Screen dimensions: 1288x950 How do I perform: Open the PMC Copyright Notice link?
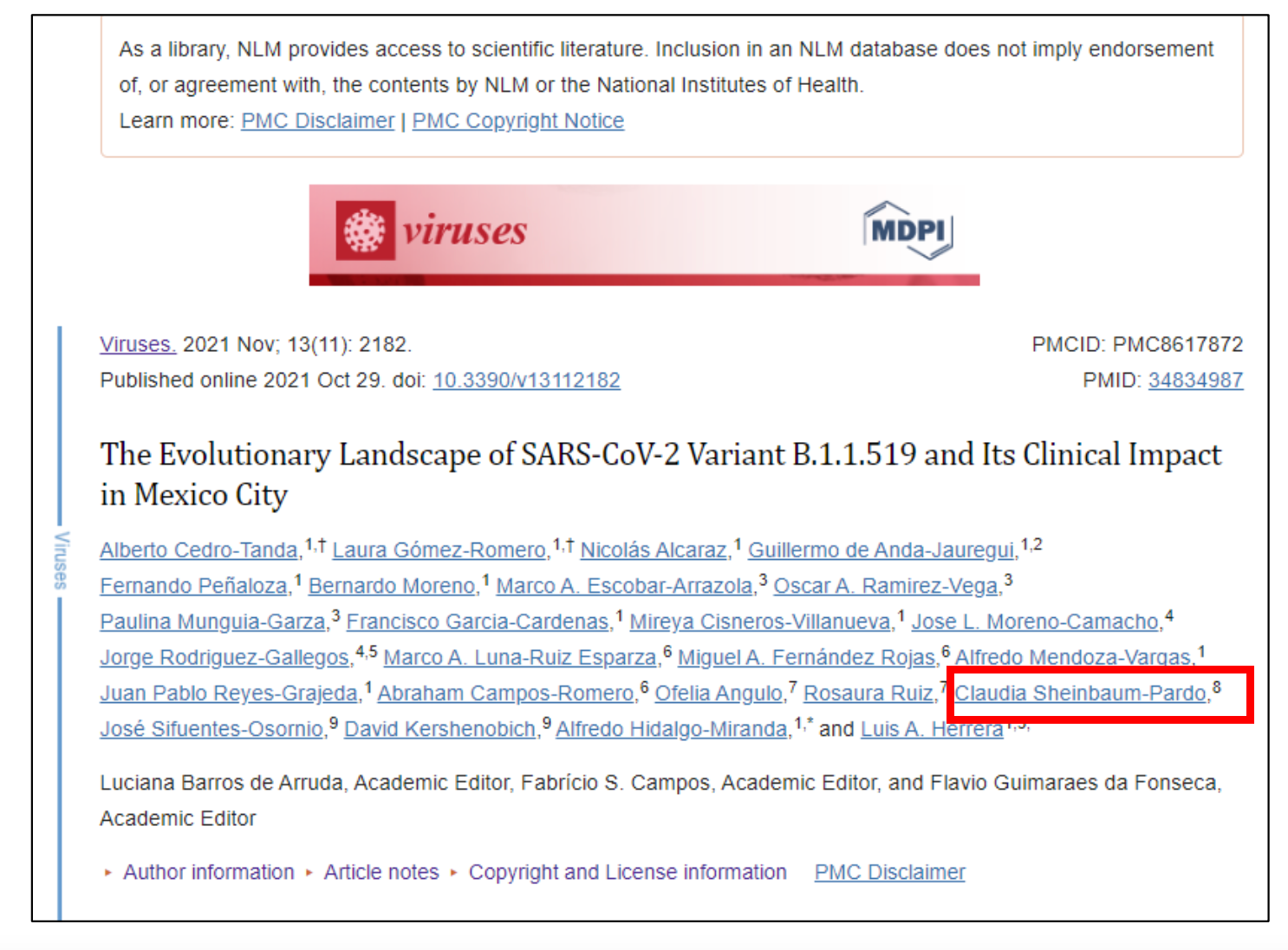pos(517,120)
